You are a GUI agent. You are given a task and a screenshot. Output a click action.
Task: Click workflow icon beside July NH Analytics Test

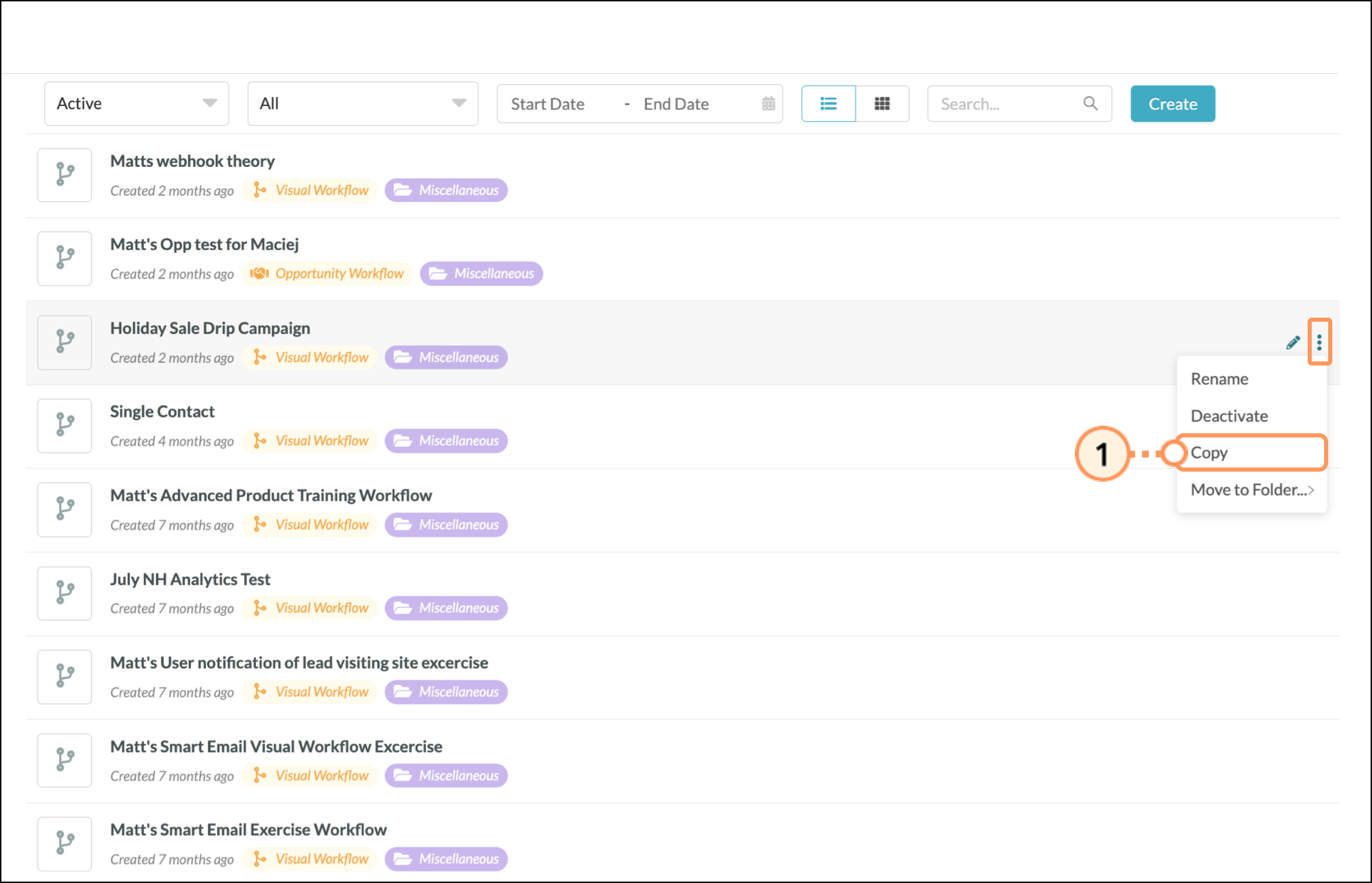65,593
